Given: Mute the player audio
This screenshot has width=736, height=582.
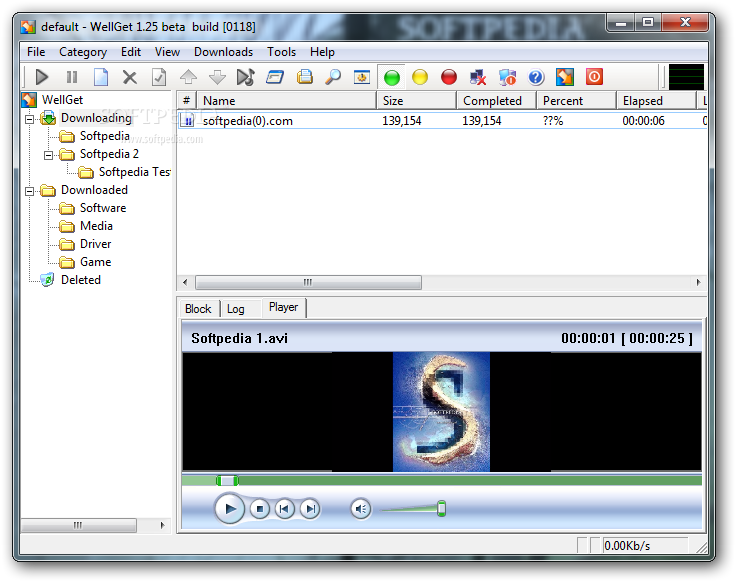Looking at the screenshot, I should 360,509.
